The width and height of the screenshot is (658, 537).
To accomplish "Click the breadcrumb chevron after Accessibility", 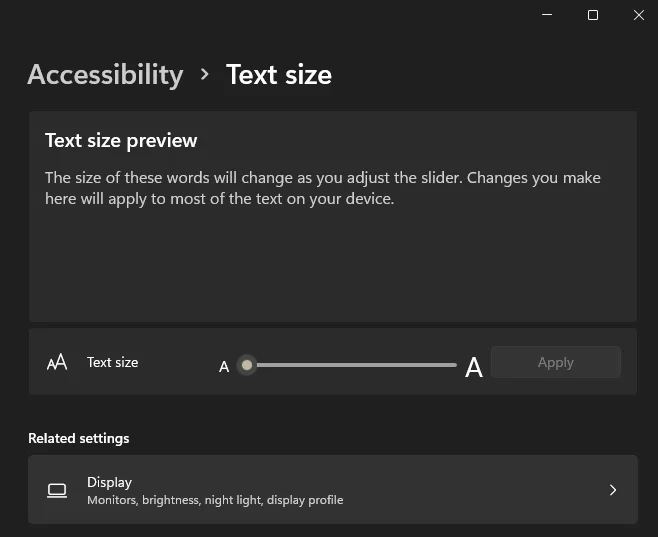I will click(x=205, y=75).
